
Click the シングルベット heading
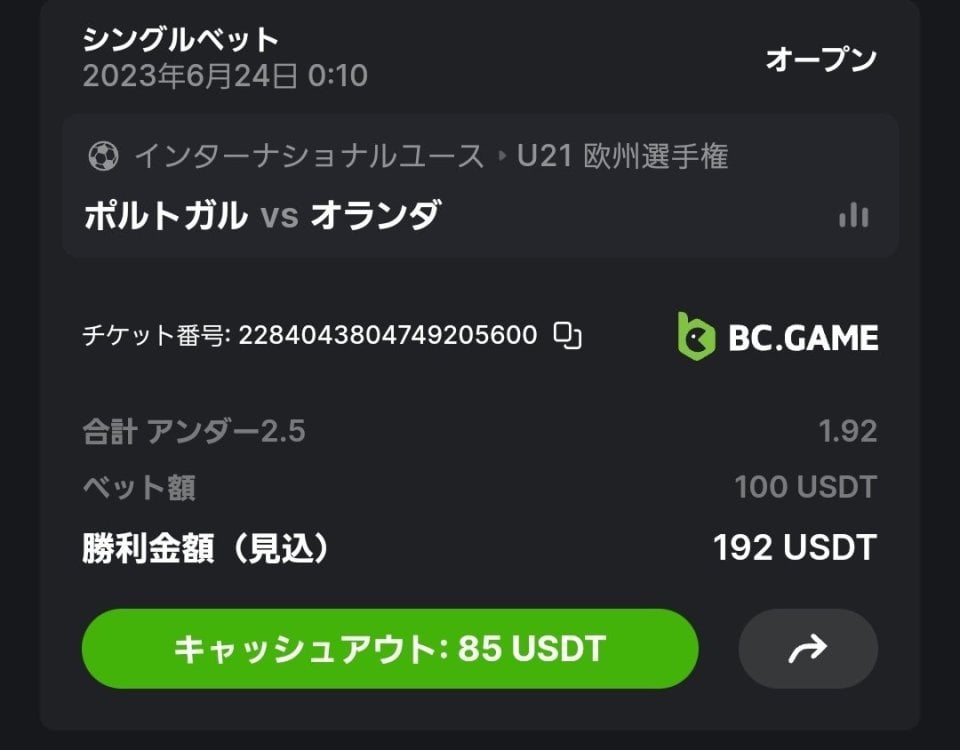[x=180, y=40]
